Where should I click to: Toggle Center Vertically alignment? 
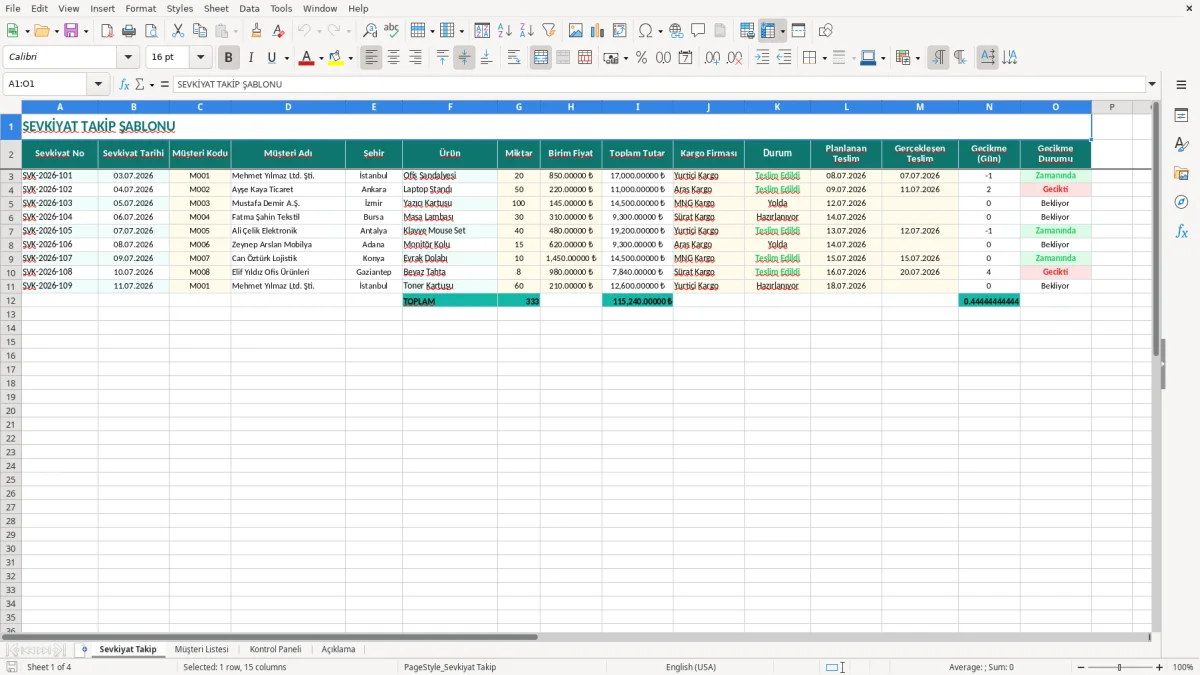tap(464, 58)
